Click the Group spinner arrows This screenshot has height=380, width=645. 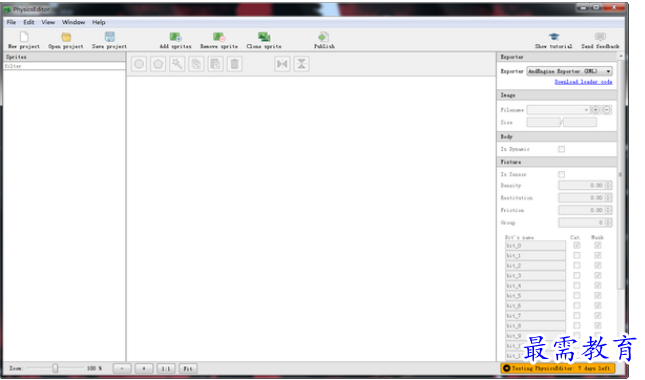608,222
